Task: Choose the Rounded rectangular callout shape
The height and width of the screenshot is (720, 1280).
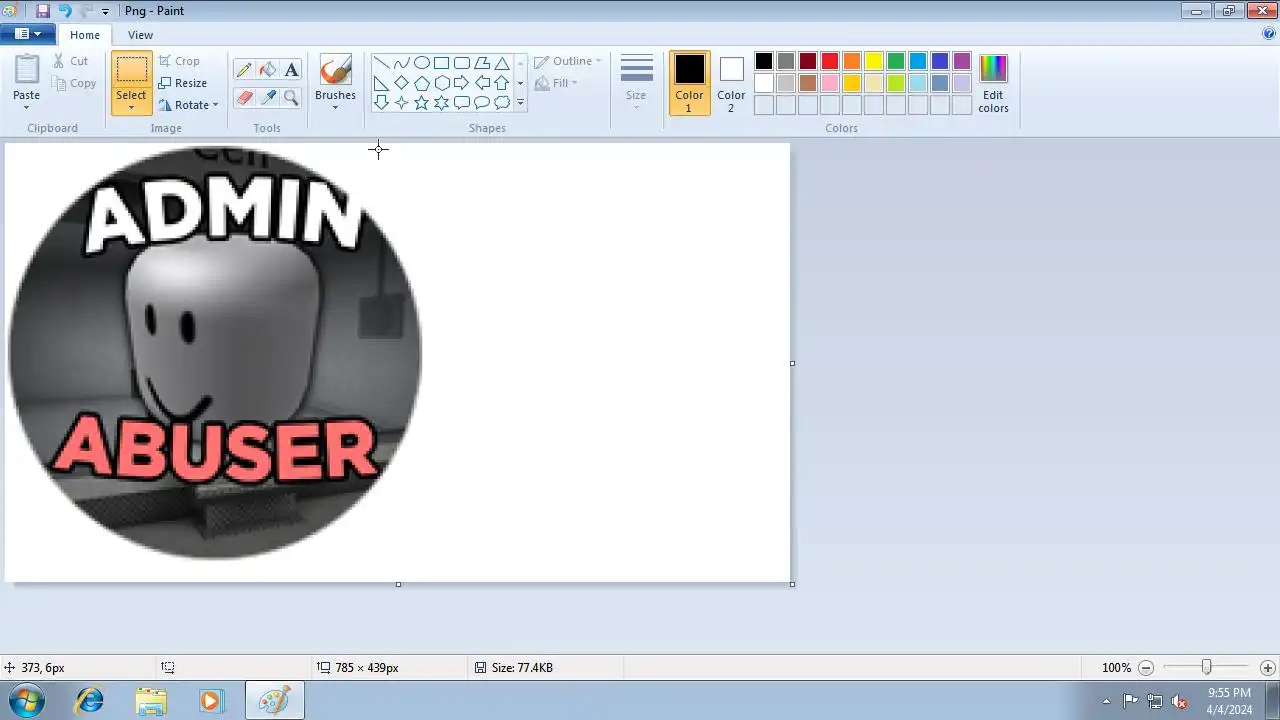Action: click(x=461, y=103)
